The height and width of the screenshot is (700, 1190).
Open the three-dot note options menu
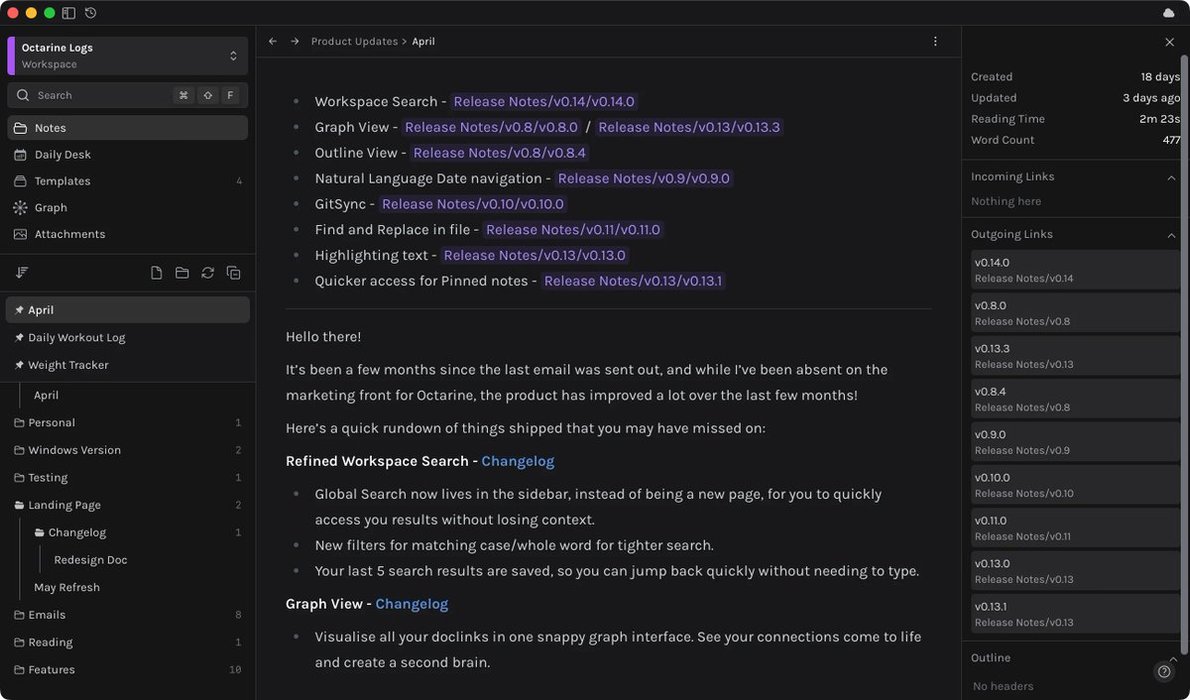(x=935, y=42)
